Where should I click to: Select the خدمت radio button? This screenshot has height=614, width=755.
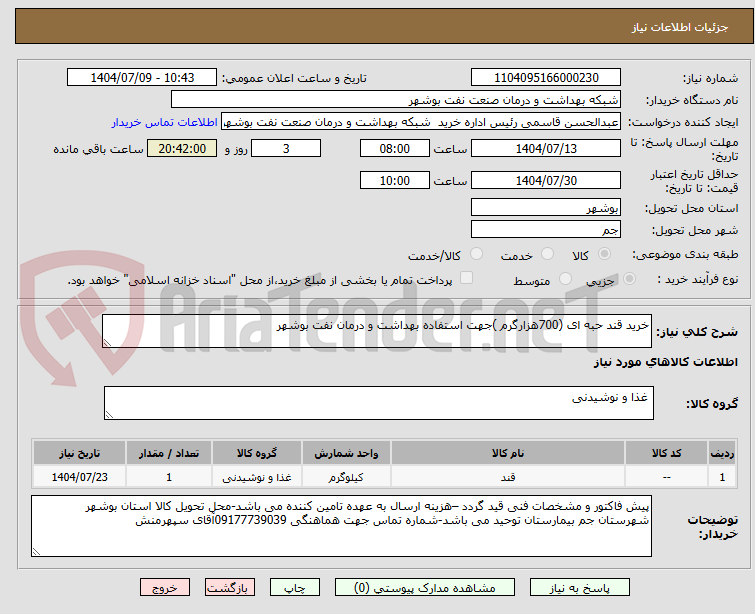(x=547, y=254)
